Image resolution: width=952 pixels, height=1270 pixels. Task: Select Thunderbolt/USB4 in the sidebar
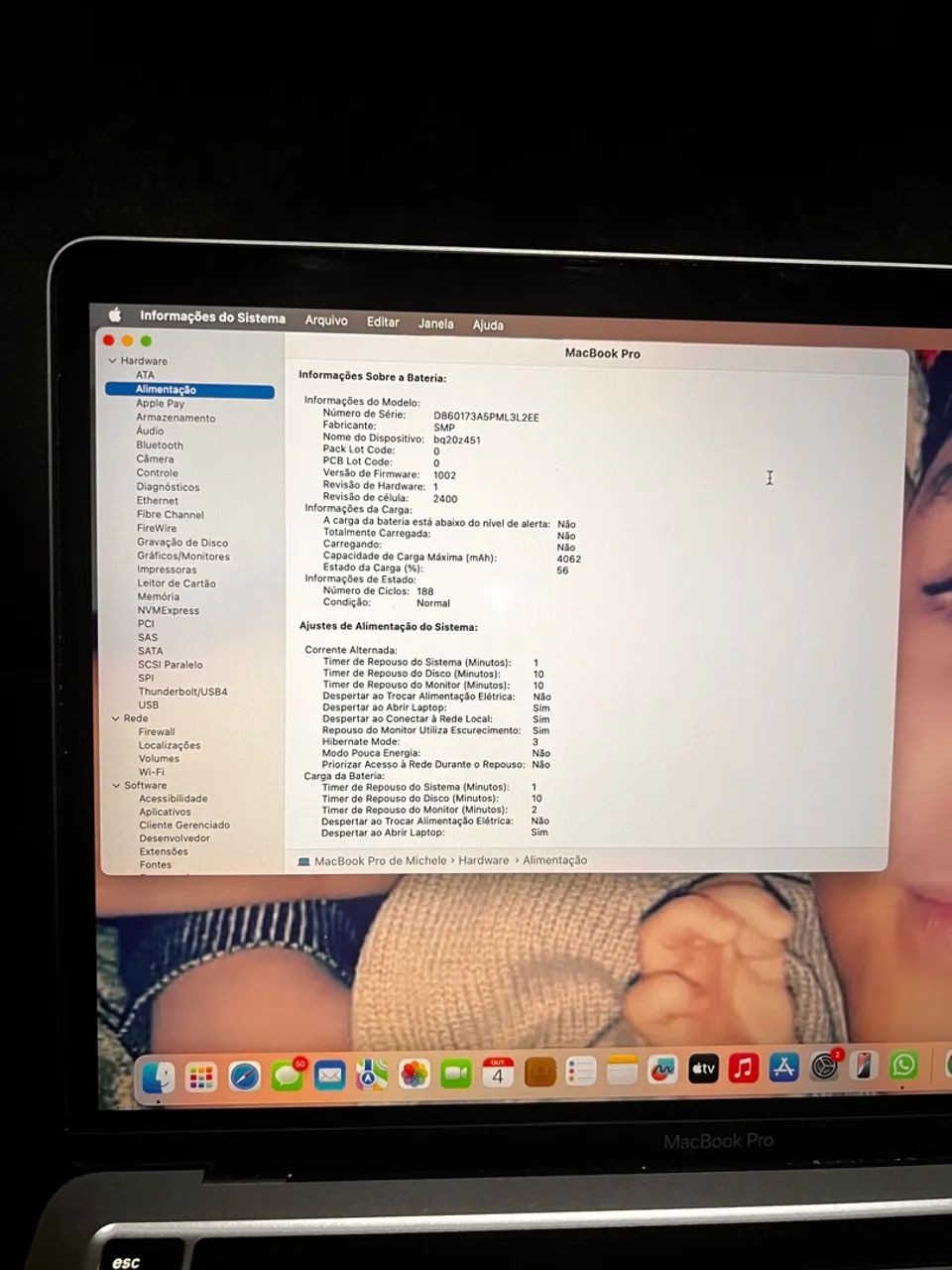point(182,692)
